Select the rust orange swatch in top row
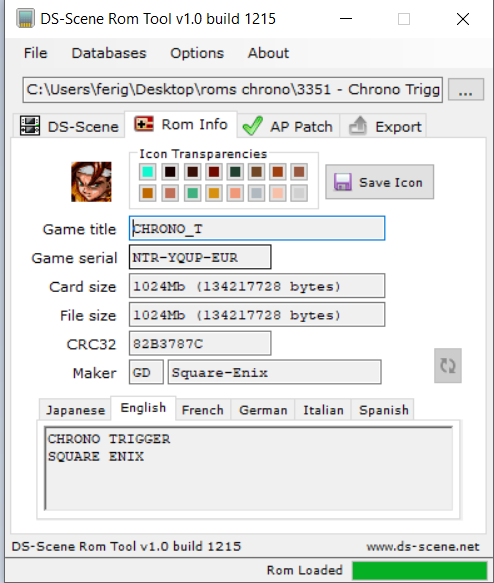 coord(278,172)
